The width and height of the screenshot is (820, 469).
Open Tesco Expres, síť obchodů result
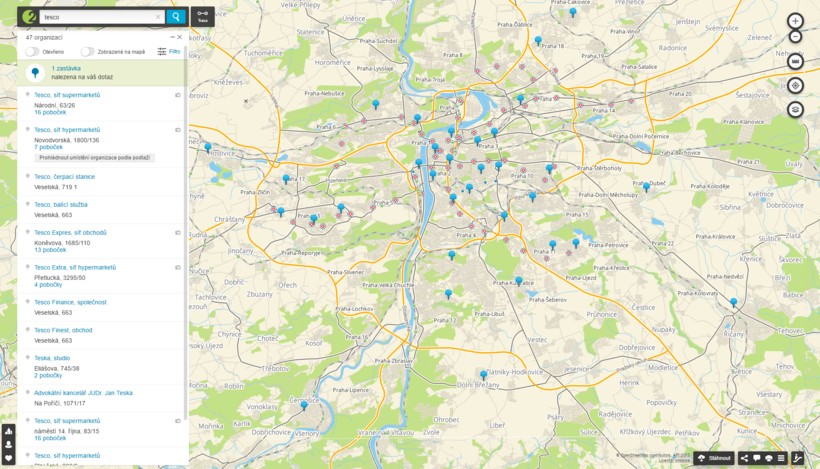click(70, 233)
